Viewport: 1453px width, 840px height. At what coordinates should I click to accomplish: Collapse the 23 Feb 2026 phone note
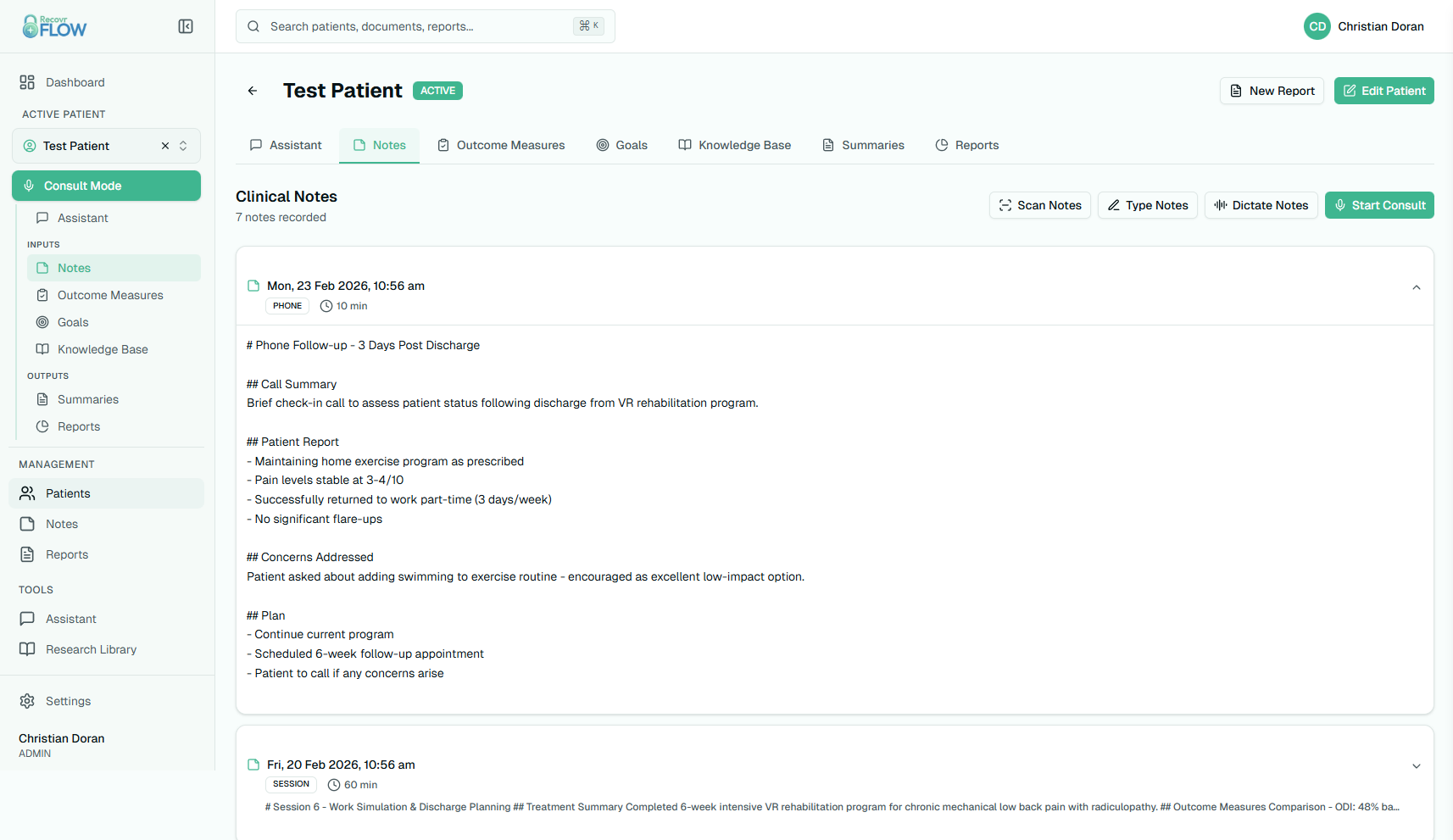(1416, 287)
